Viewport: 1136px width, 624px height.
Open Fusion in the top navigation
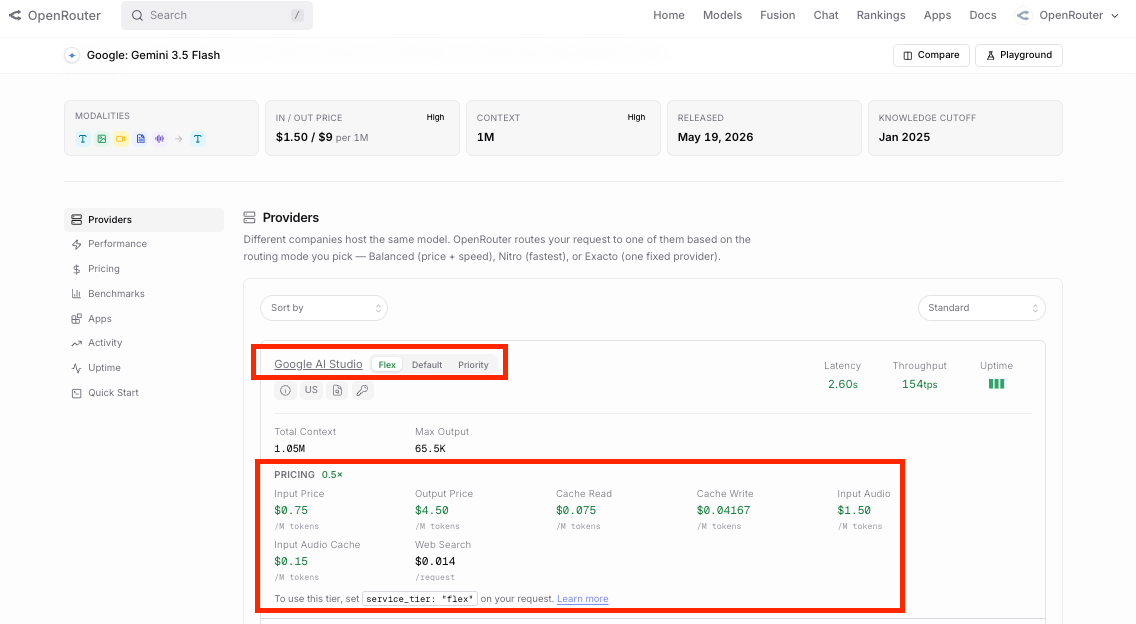pyautogui.click(x=777, y=15)
